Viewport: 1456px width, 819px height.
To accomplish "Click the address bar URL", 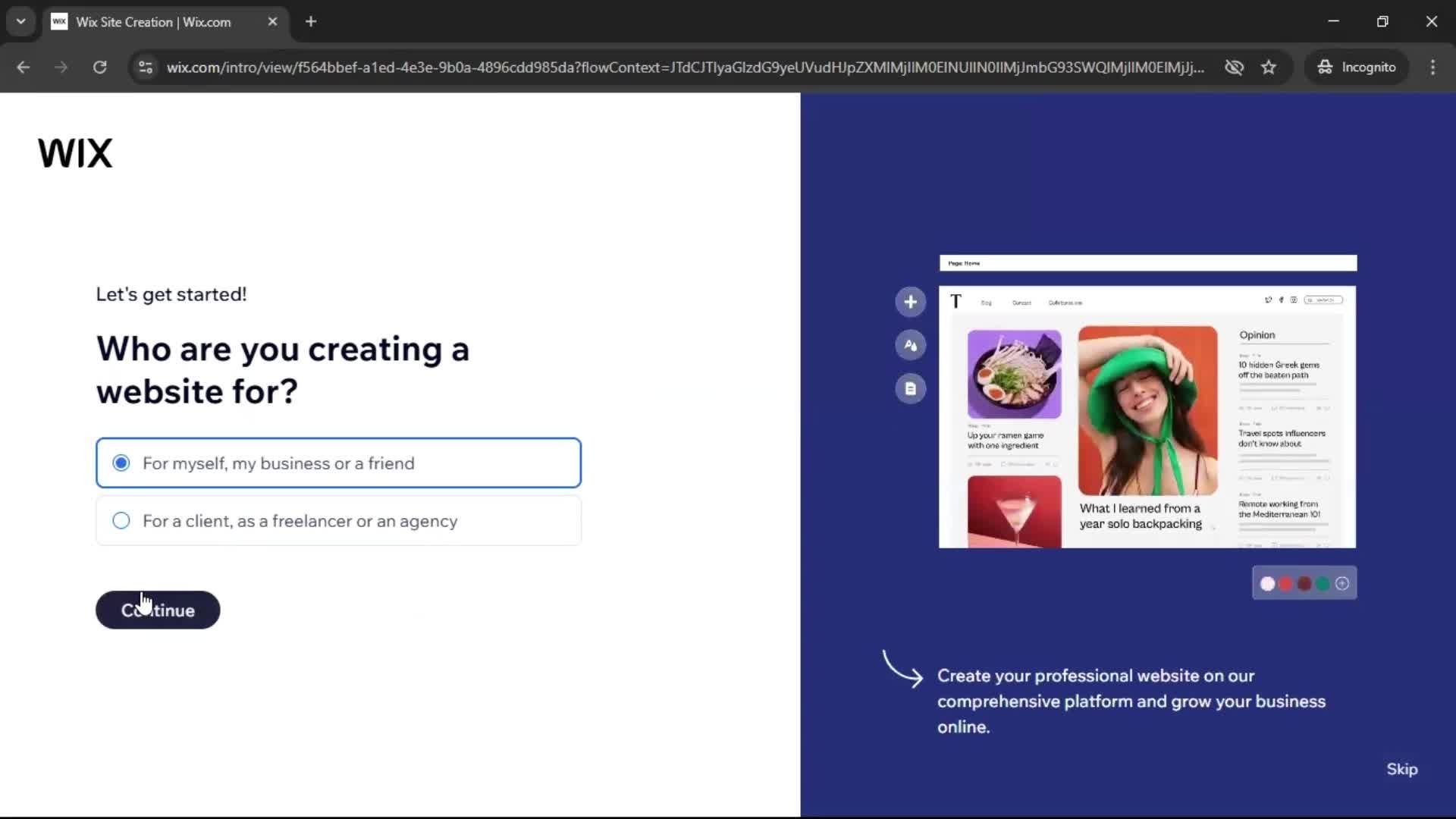I will coord(685,67).
